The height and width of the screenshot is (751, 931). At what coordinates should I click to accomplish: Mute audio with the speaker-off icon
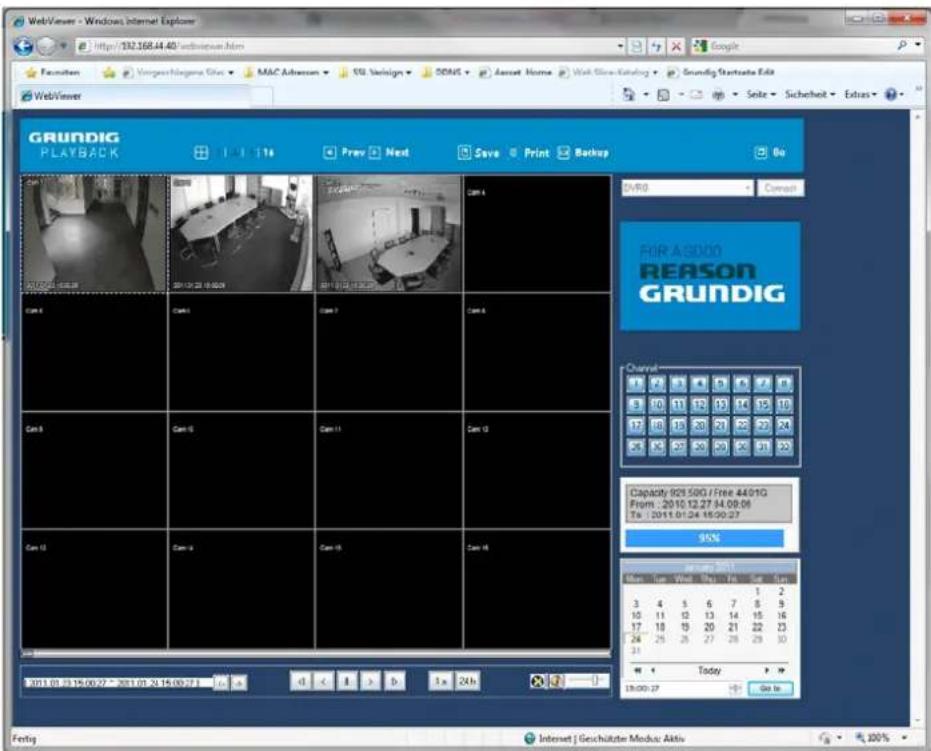(537, 682)
